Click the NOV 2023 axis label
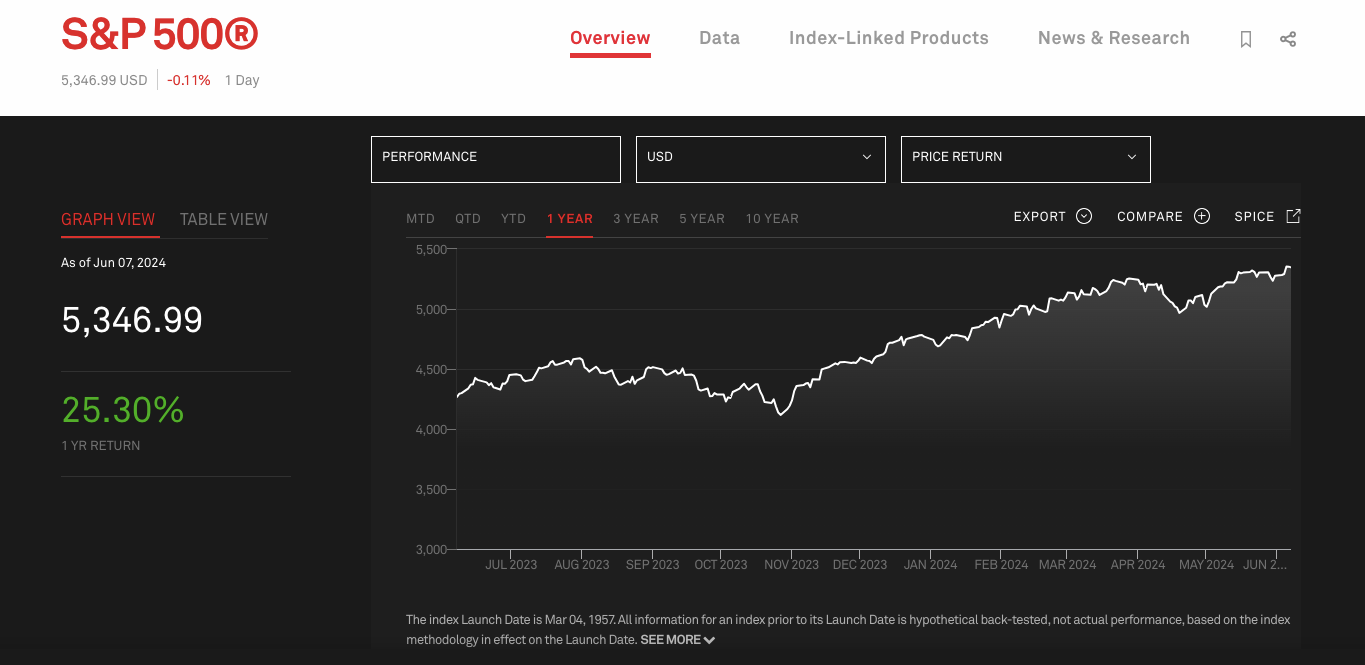Viewport: 1365px width, 665px height. pos(791,564)
